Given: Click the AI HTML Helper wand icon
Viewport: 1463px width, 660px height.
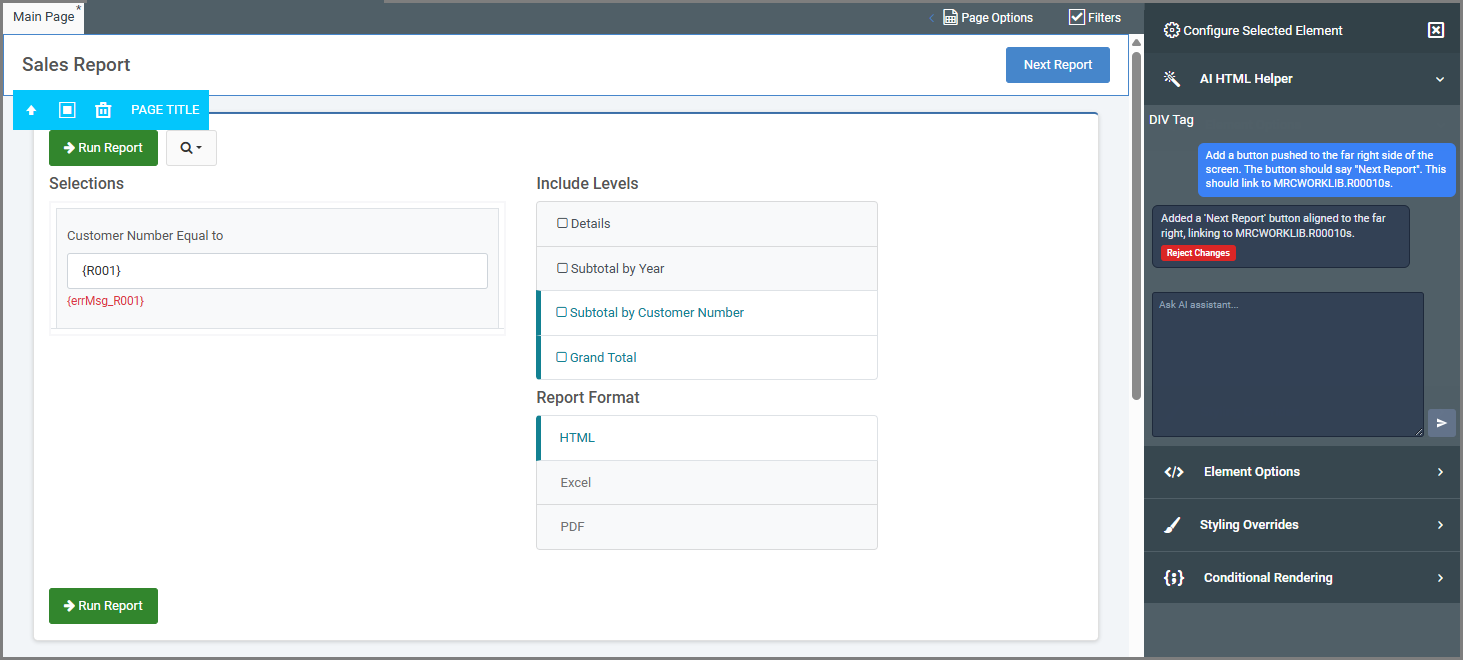Looking at the screenshot, I should pos(1171,79).
